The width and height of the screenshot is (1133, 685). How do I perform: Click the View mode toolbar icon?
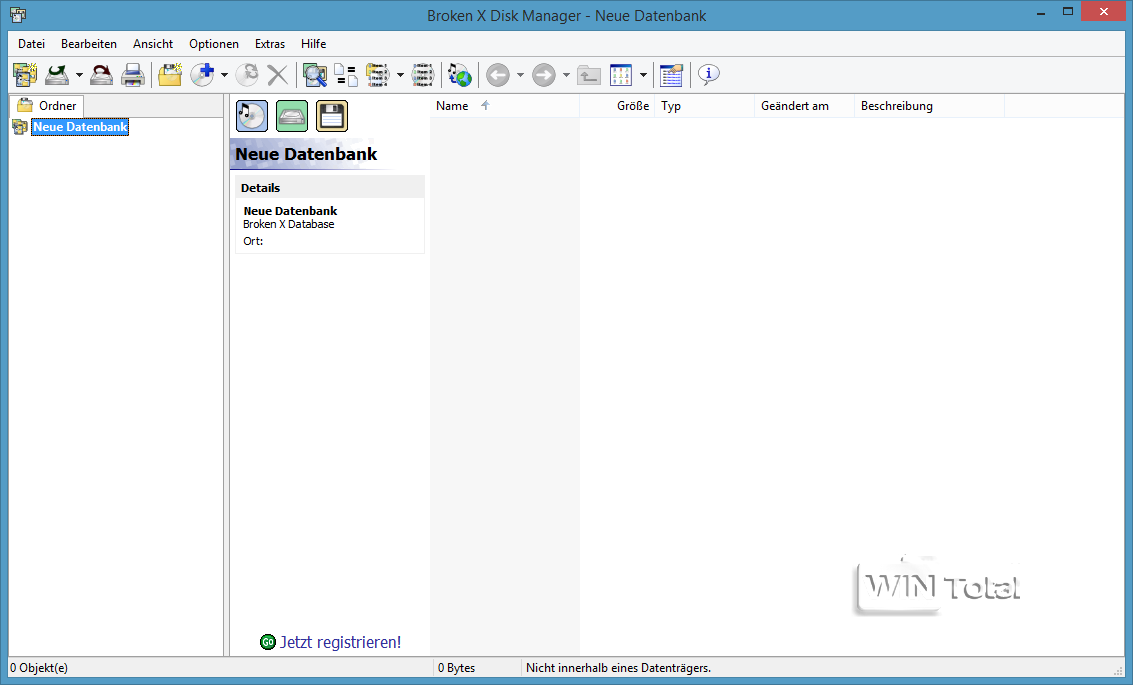[621, 74]
